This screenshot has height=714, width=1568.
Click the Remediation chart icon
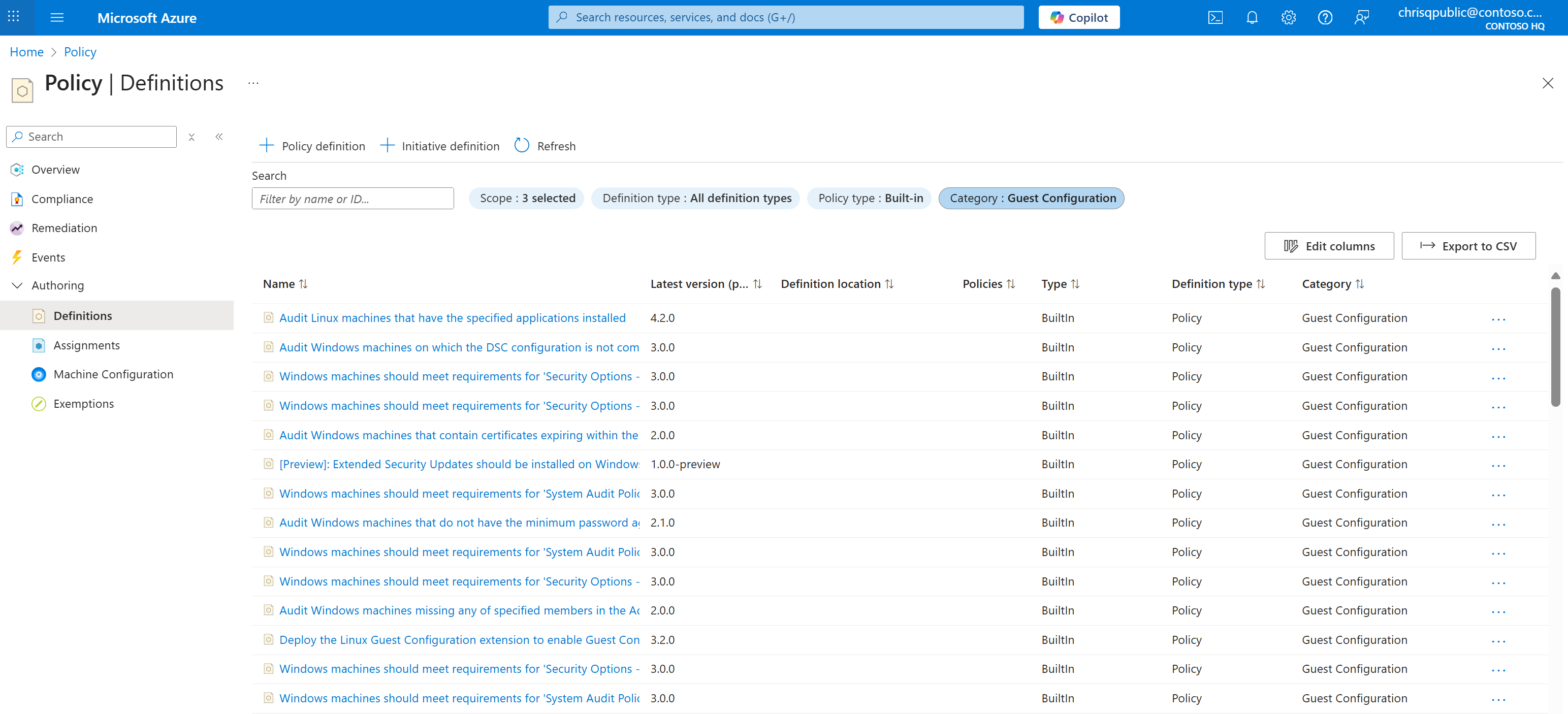click(x=16, y=228)
